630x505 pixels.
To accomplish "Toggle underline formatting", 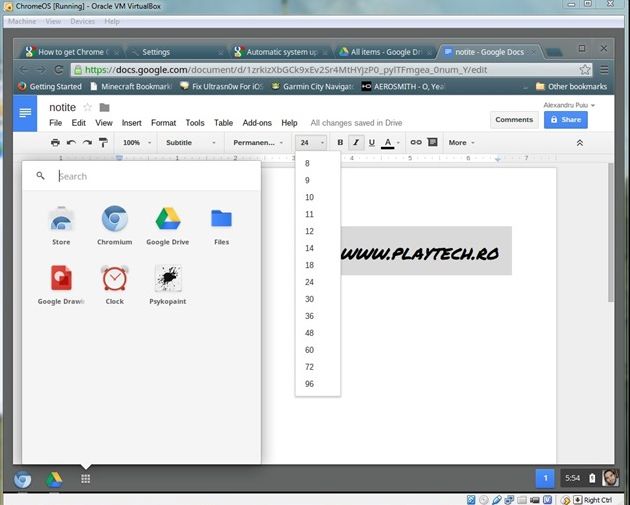I will pyautogui.click(x=372, y=143).
